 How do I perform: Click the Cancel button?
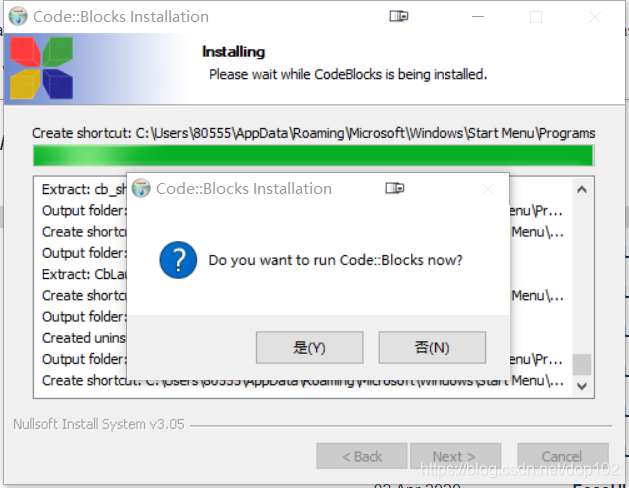[x=563, y=456]
